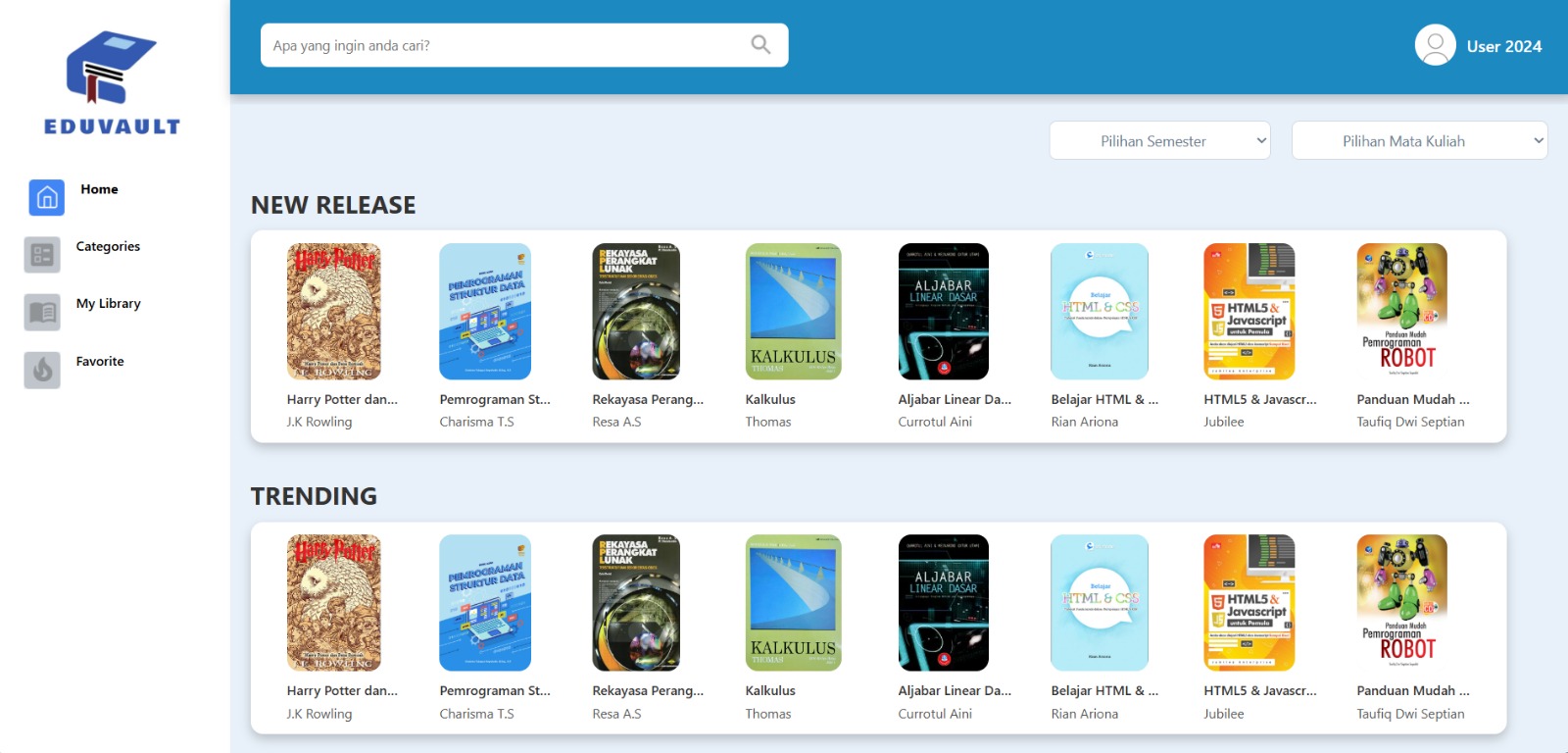
Task: Open Harry Potter cover in New Release
Action: 333,311
